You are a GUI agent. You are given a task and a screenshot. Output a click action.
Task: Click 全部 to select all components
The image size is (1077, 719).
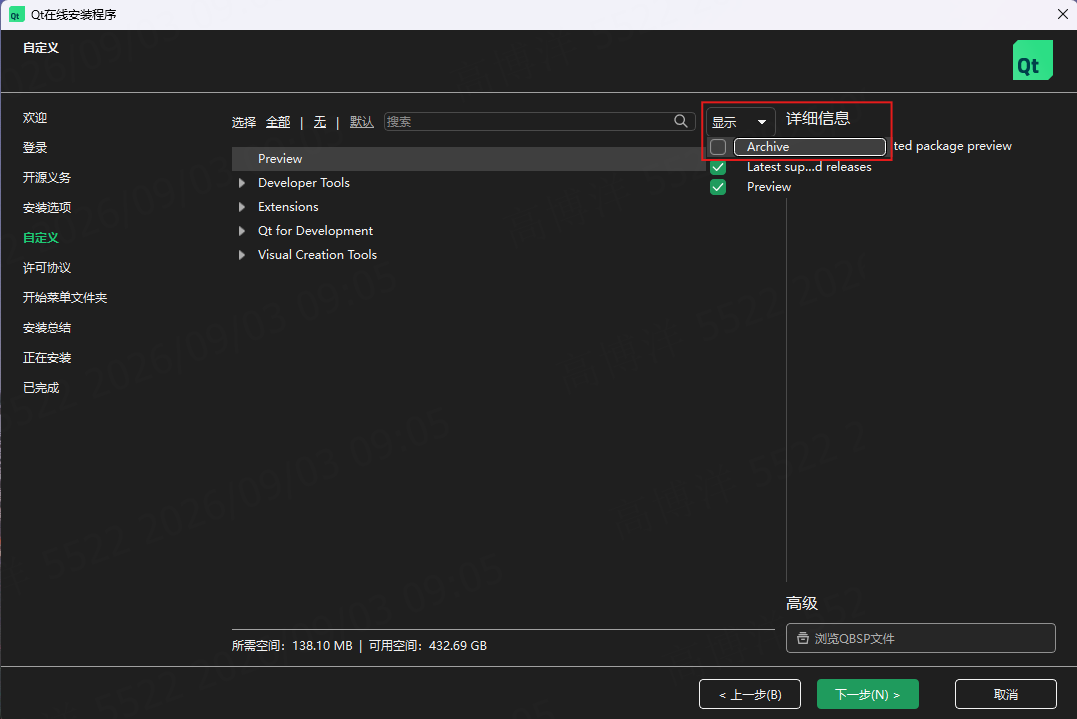(x=278, y=122)
